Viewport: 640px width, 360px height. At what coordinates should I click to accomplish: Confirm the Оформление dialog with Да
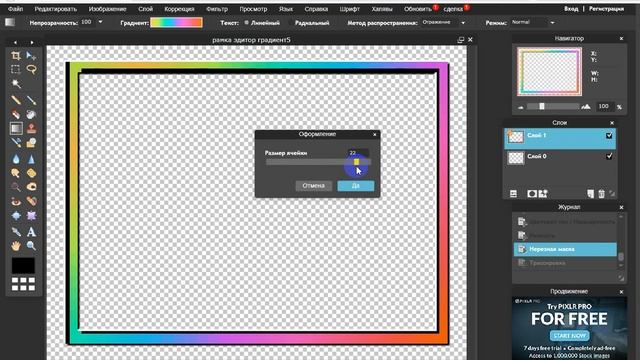[356, 186]
